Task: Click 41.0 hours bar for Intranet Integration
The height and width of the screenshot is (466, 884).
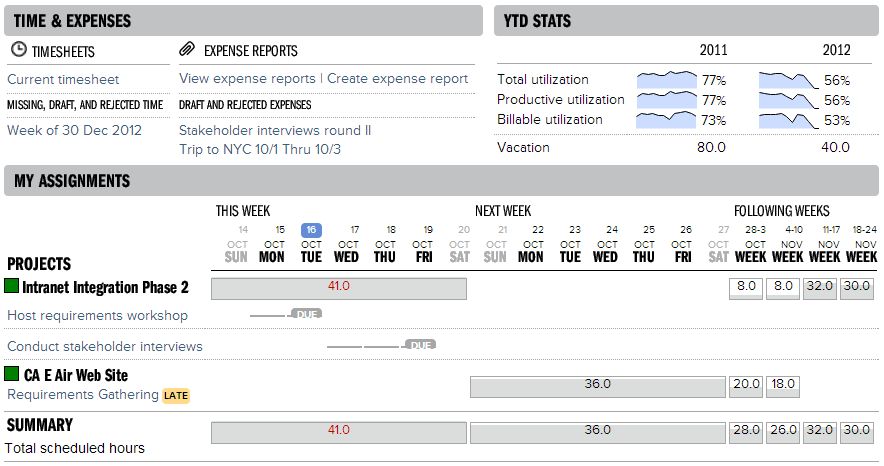Action: [x=339, y=289]
